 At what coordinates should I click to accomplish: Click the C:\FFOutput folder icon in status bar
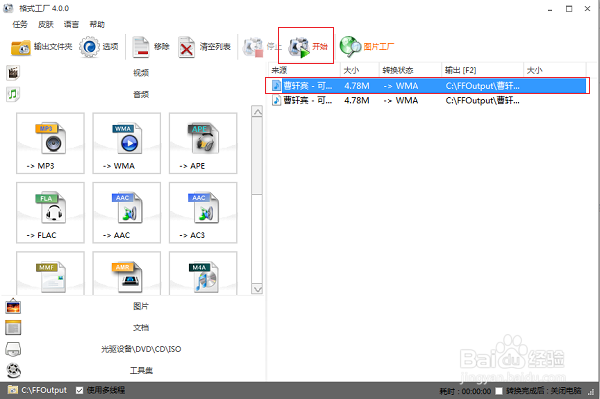pyautogui.click(x=13, y=390)
